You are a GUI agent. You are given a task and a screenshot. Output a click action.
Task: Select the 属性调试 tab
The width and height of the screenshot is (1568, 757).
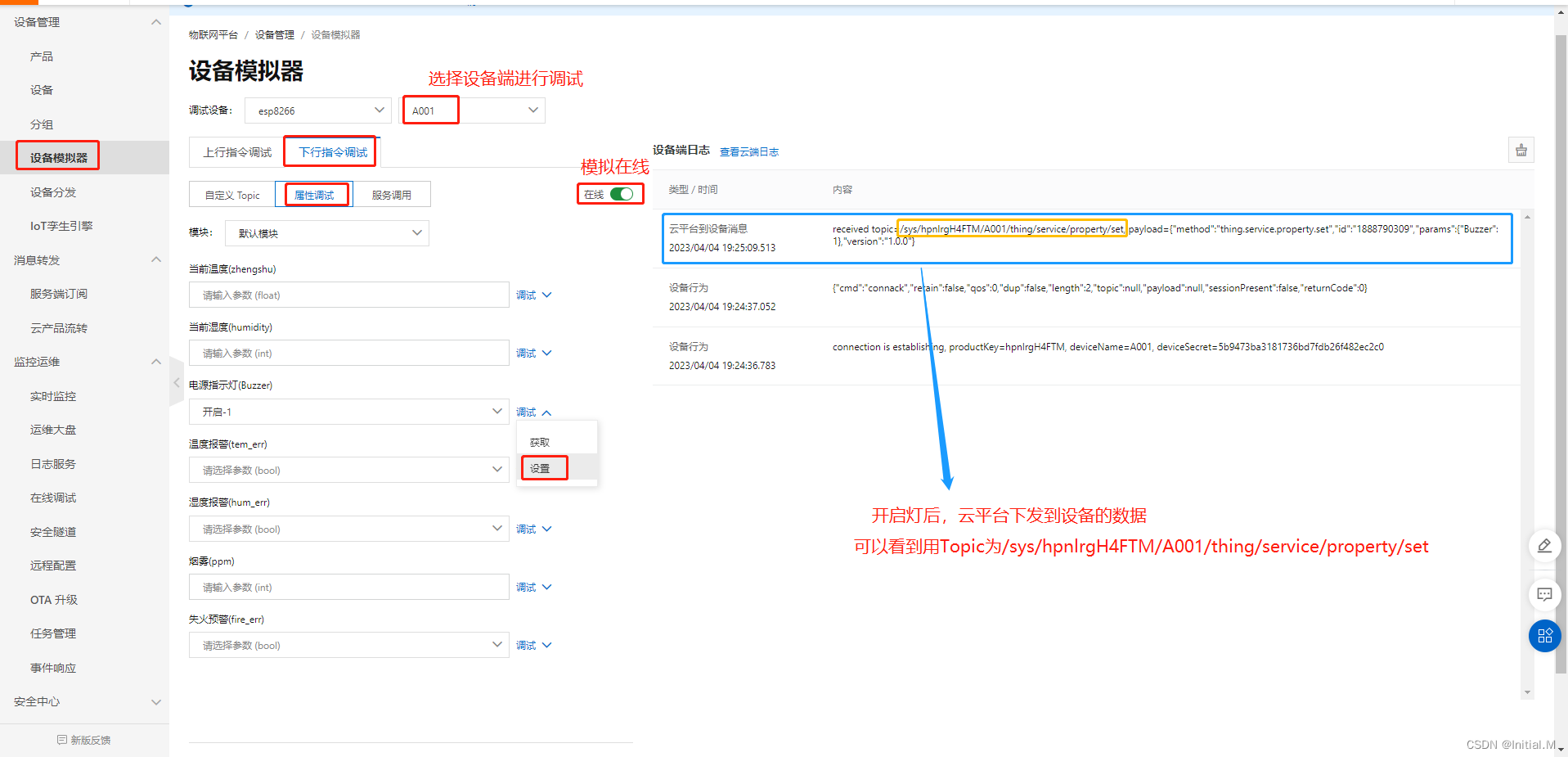(x=314, y=195)
